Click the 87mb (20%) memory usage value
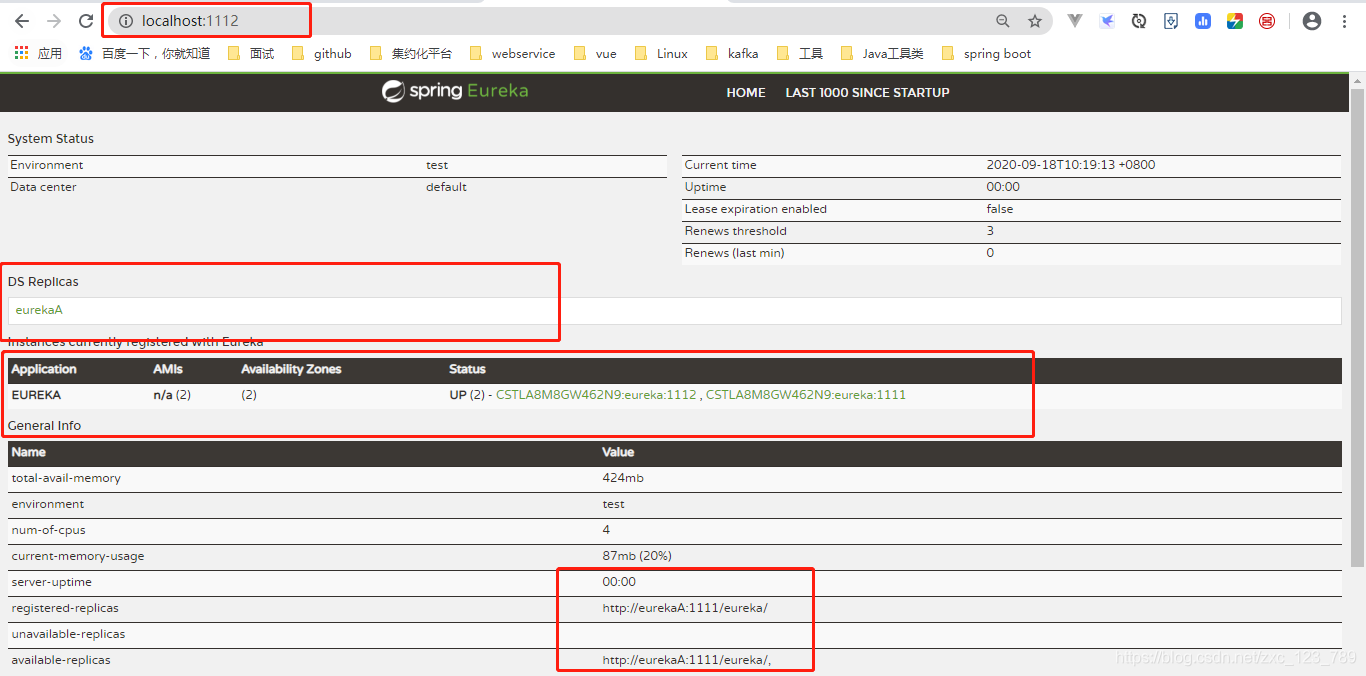Viewport: 1366px width, 676px height. (637, 556)
